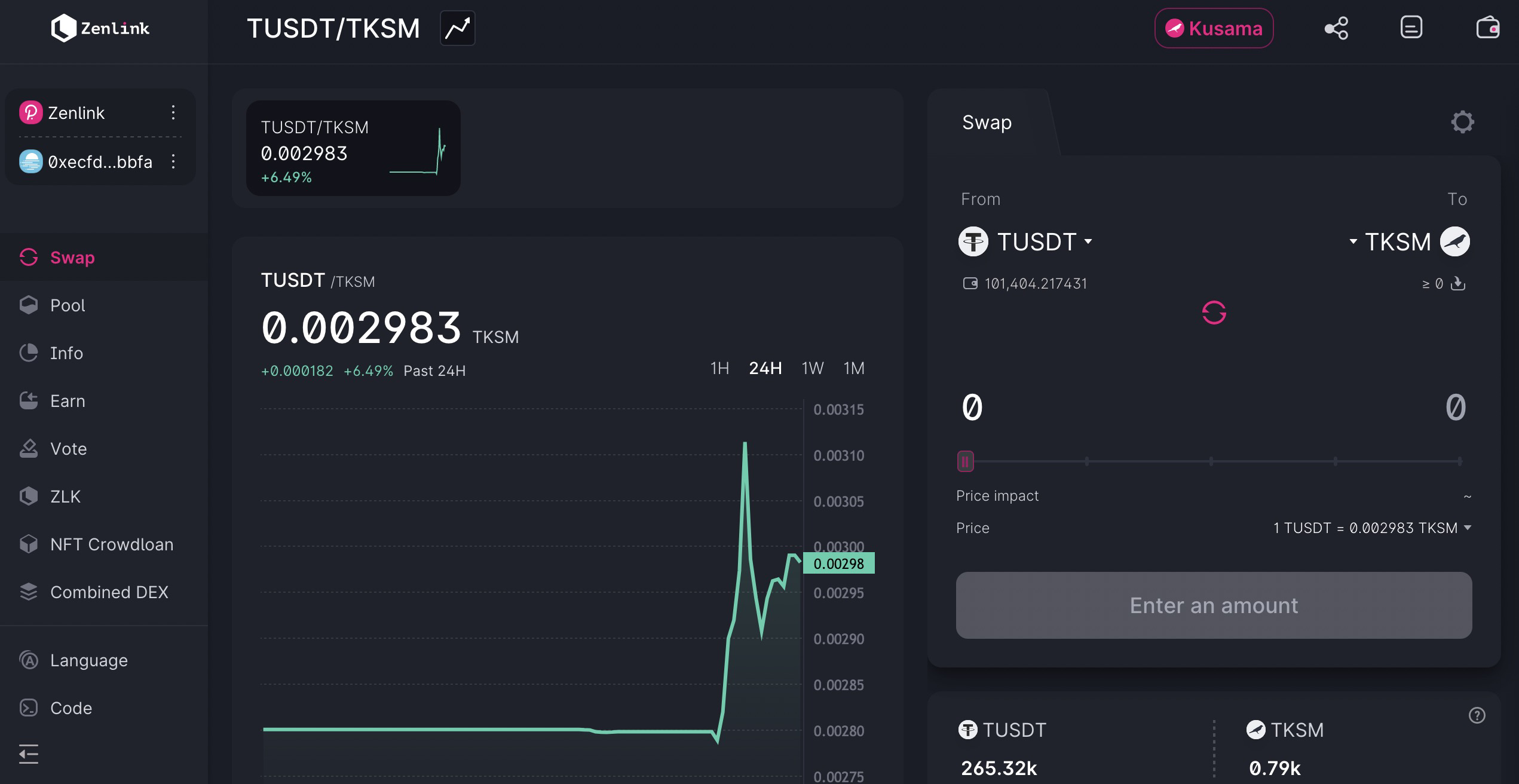The height and width of the screenshot is (784, 1519).
Task: Click the Enter an amount button
Action: 1214,605
